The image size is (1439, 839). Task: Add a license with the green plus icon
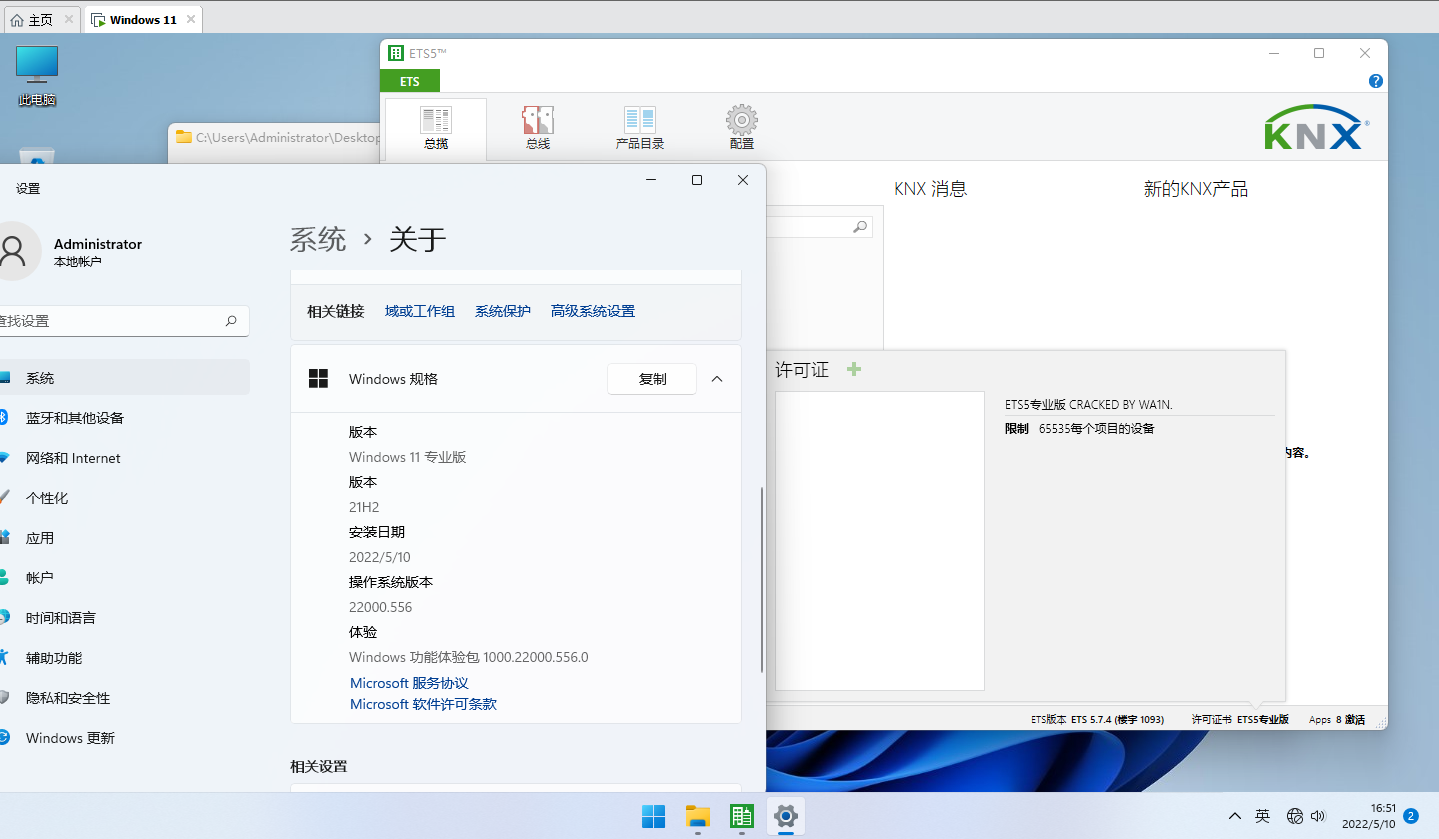coord(854,369)
